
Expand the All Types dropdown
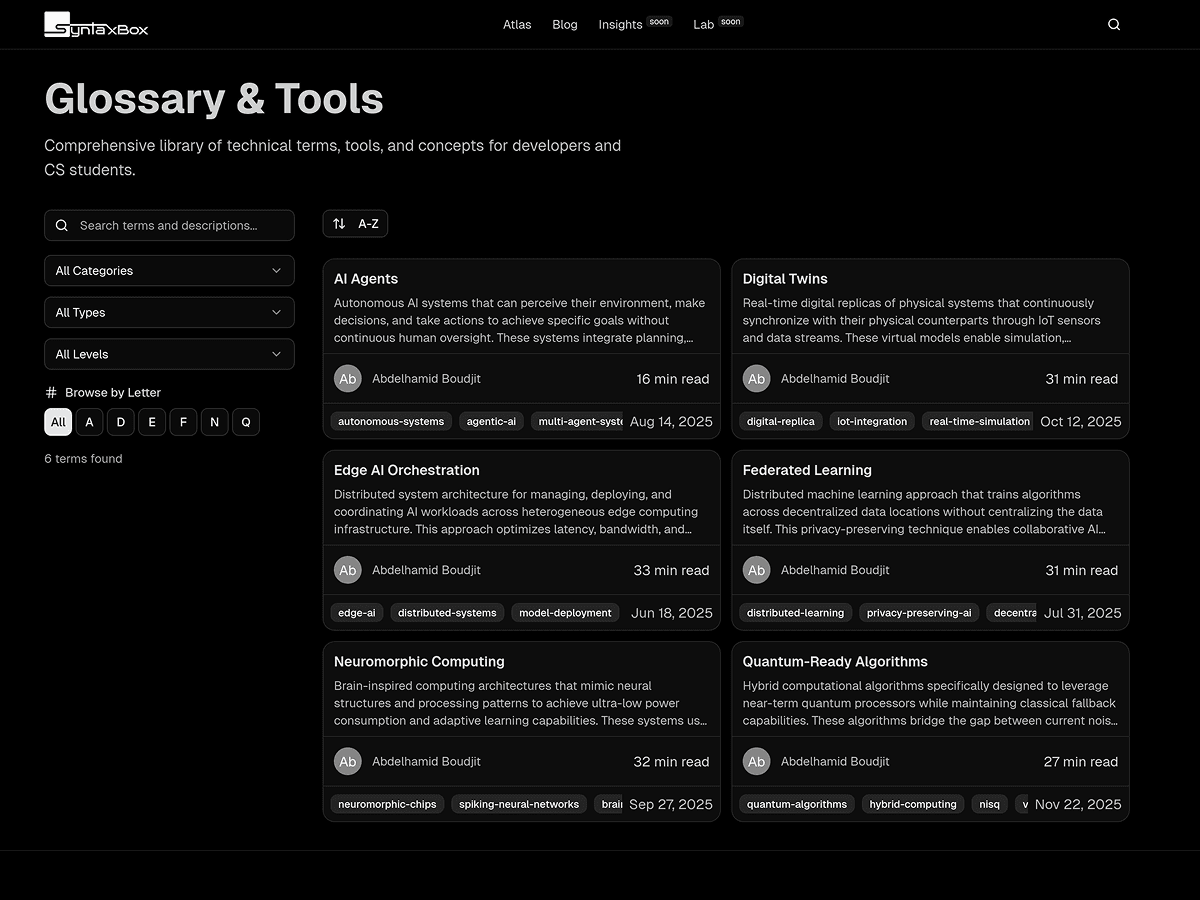coord(169,313)
